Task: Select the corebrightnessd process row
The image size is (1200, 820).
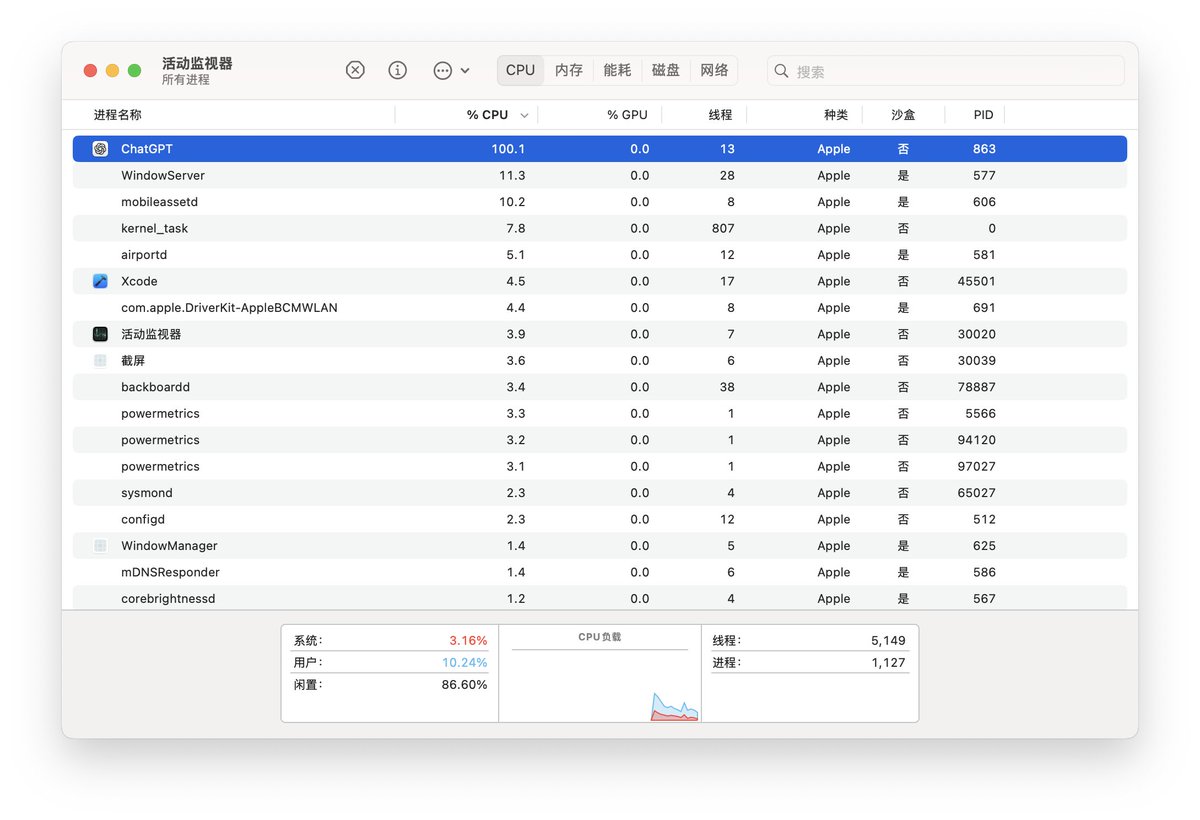Action: click(x=600, y=598)
